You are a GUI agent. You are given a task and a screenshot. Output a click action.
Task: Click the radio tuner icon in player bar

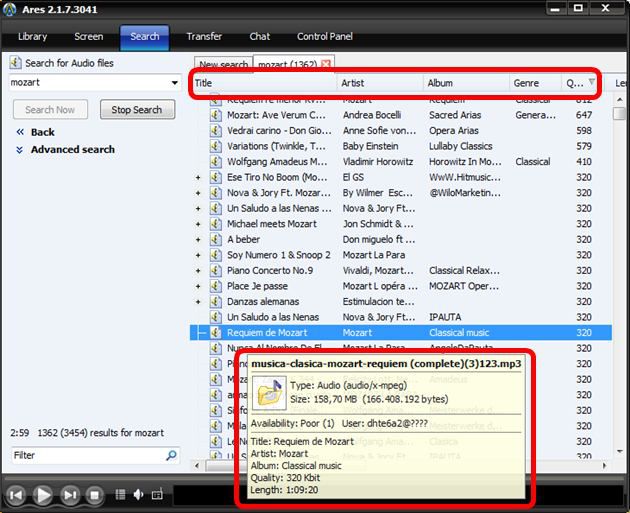click(157, 494)
